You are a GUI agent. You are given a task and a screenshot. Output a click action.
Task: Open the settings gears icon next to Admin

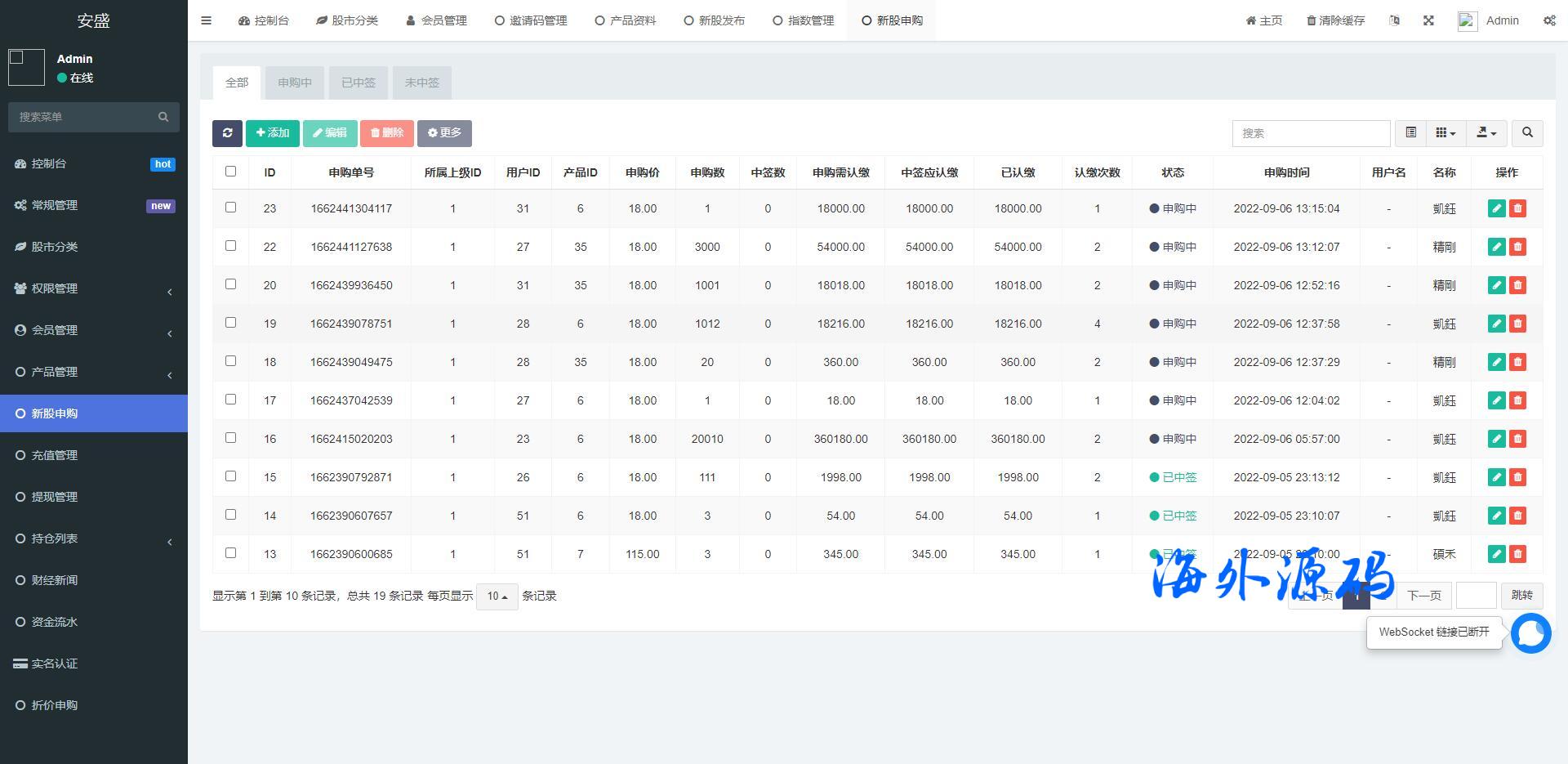[x=1549, y=20]
